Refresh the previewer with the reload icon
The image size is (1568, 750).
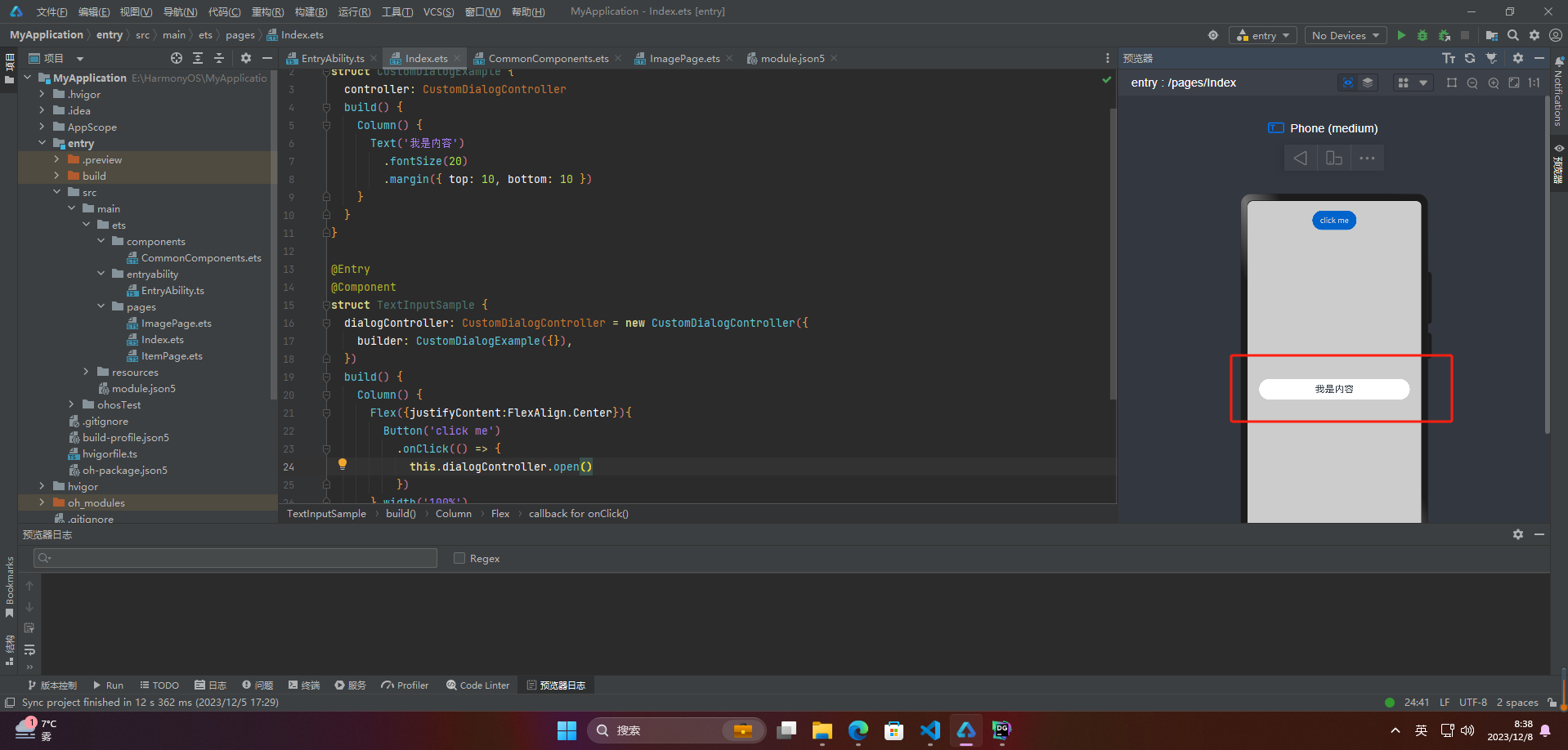(1470, 58)
